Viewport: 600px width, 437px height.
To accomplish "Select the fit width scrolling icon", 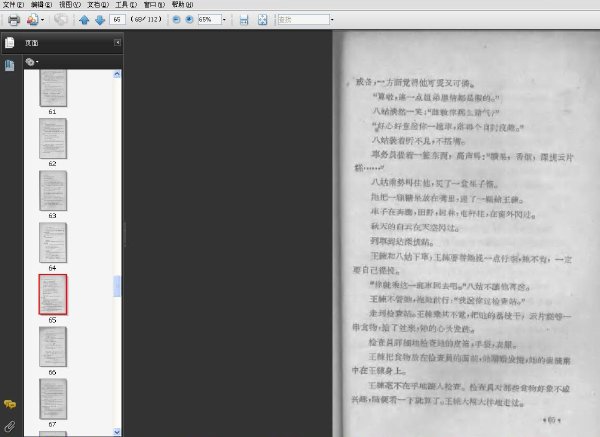I will (x=244, y=20).
